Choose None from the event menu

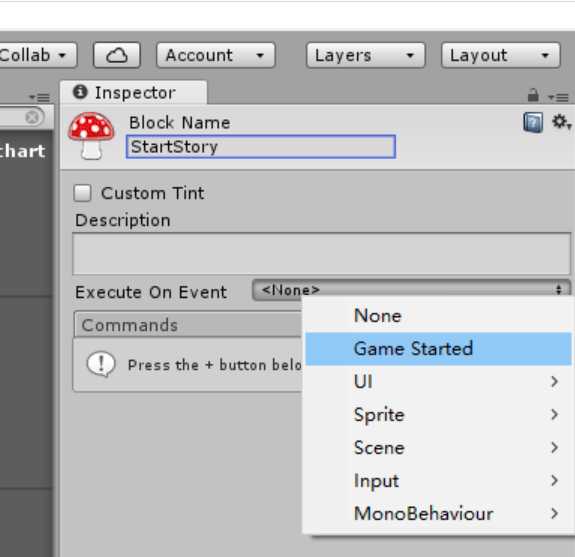point(438,316)
